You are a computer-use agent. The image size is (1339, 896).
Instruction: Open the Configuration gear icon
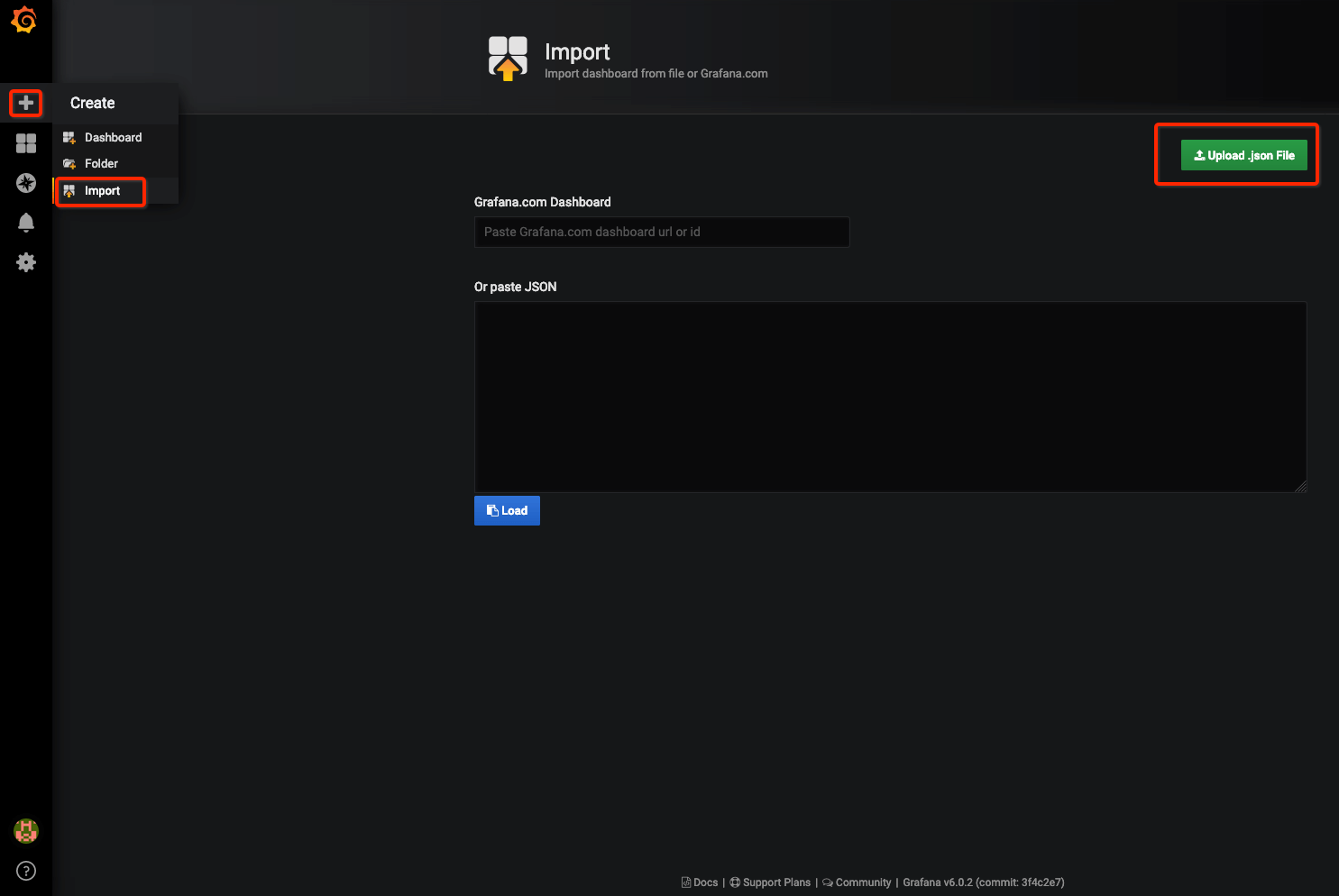[x=26, y=262]
